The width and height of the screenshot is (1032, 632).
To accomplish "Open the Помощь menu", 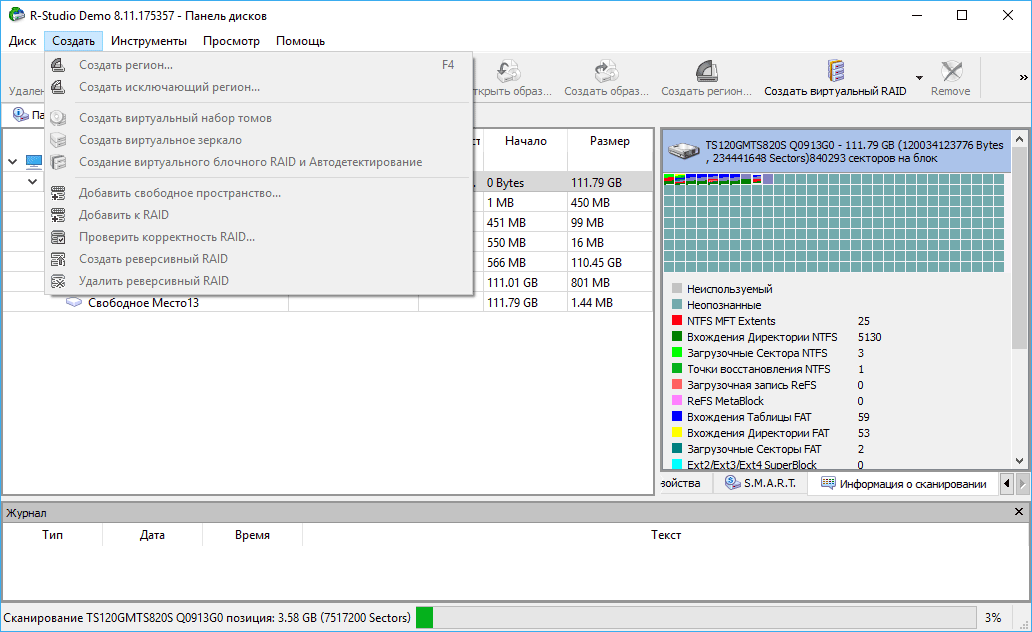I will pos(300,41).
